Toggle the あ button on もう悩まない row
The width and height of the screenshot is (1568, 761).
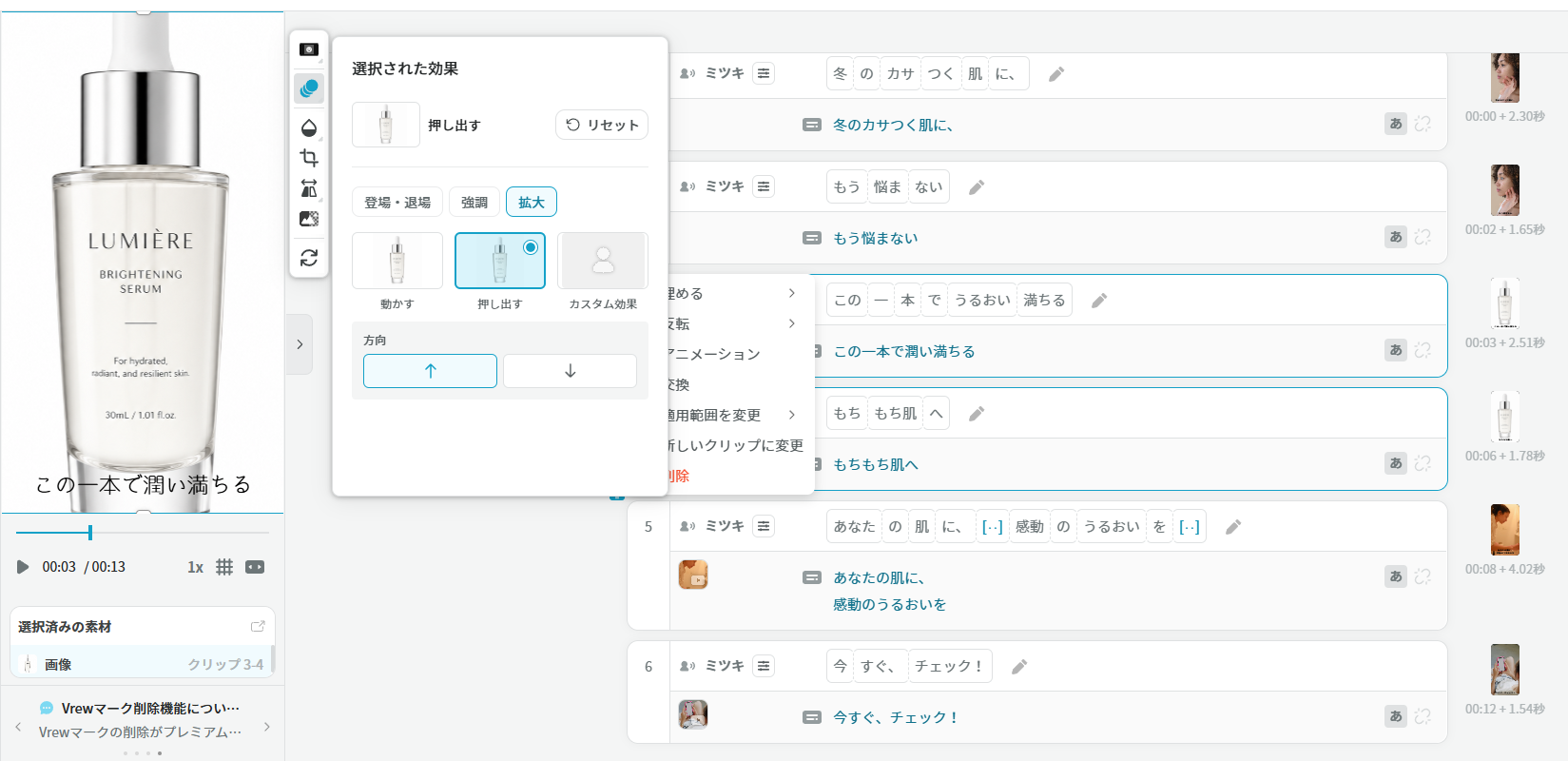1396,237
